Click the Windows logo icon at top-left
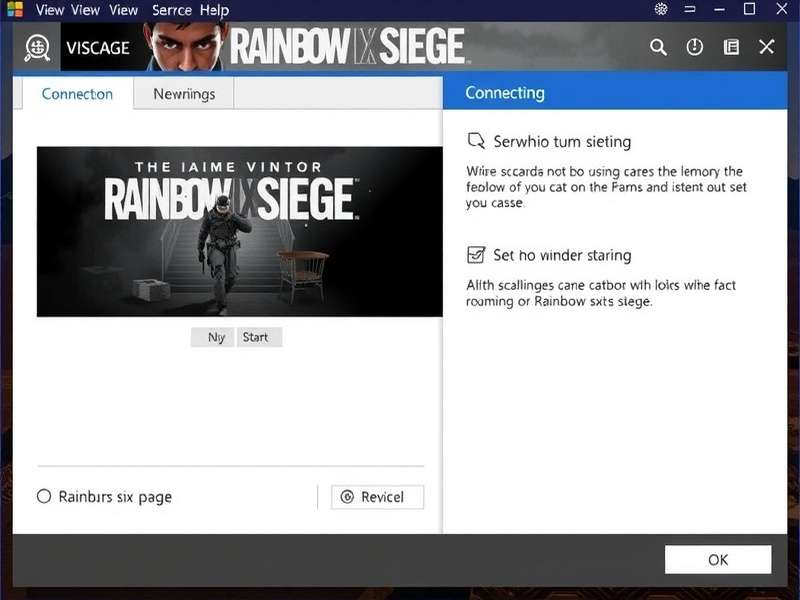Image resolution: width=800 pixels, height=600 pixels. (15, 9)
